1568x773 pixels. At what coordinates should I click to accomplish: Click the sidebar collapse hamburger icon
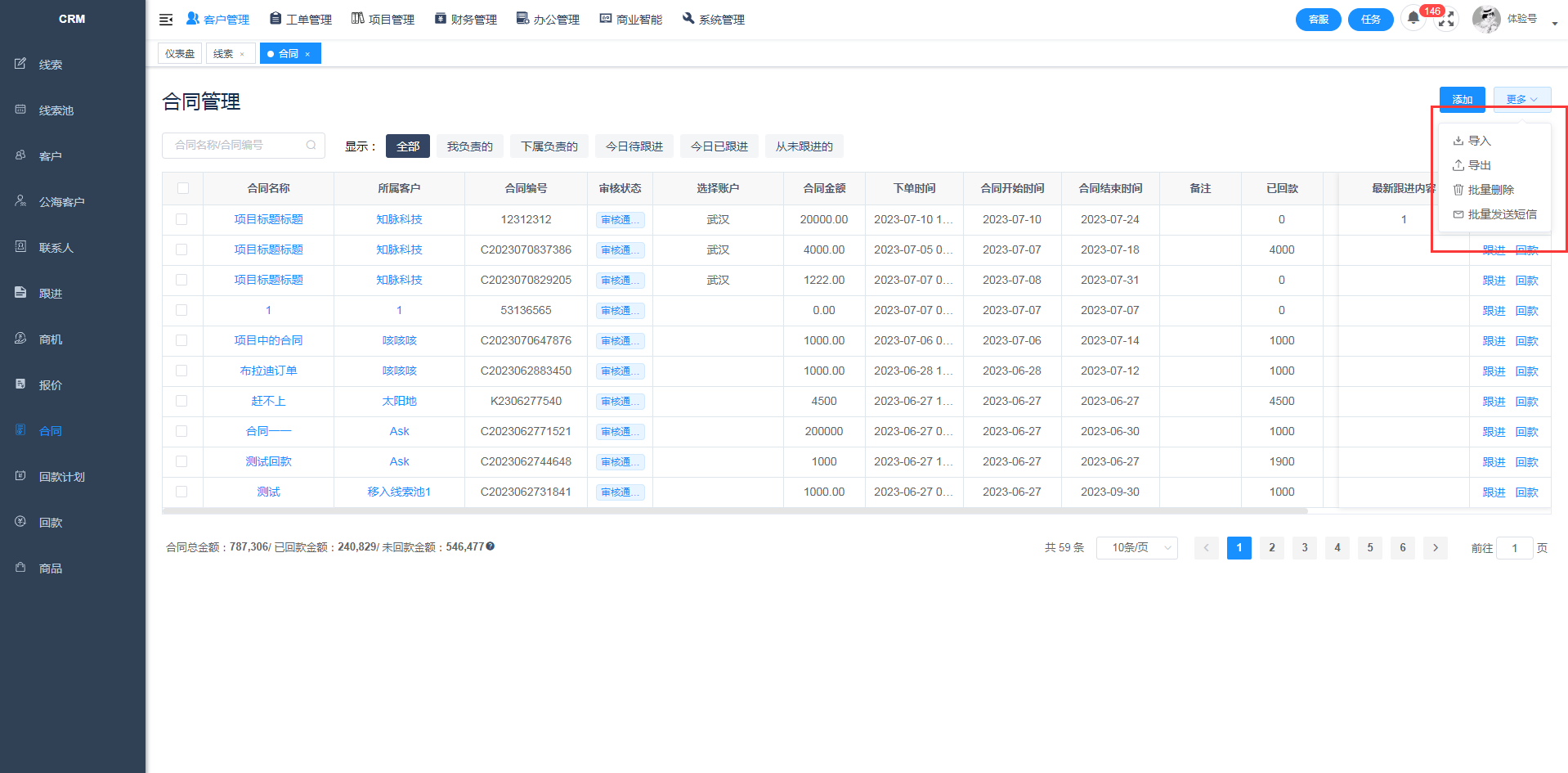click(166, 20)
